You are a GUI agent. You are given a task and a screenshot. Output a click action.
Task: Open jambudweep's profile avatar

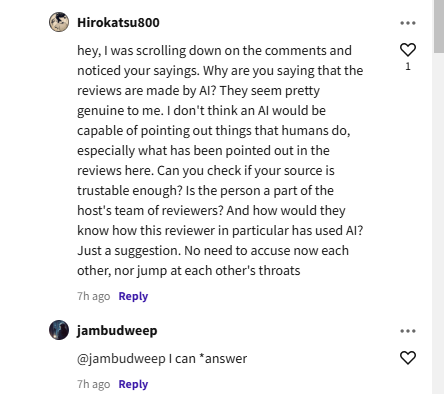click(x=59, y=330)
